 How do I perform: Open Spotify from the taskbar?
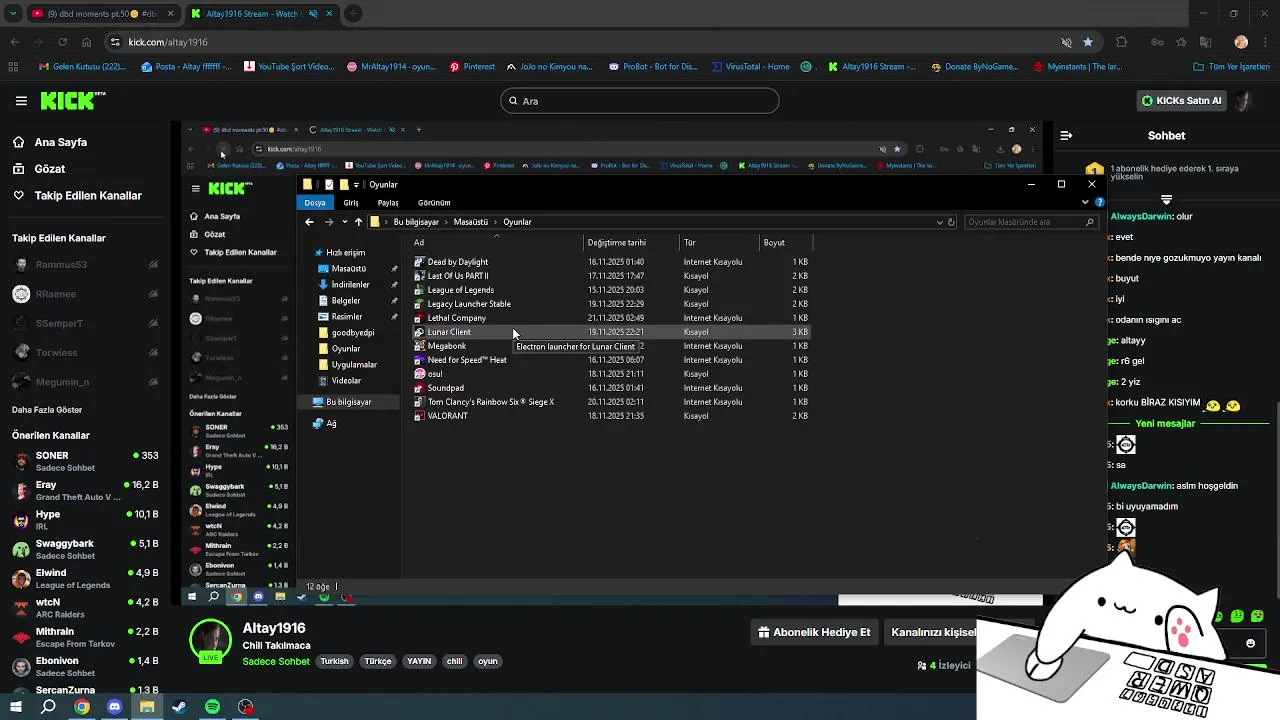click(x=212, y=707)
